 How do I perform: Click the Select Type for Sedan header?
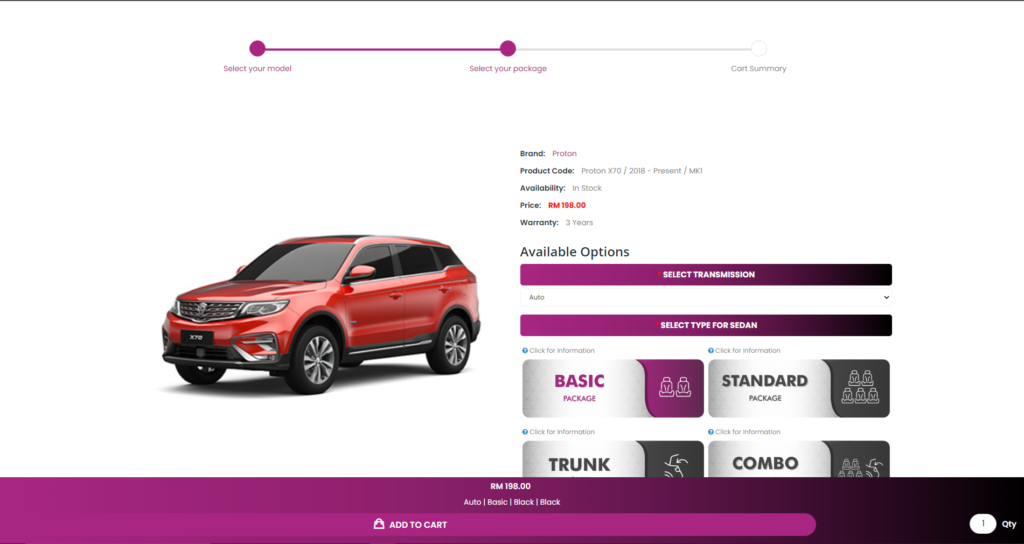(705, 325)
